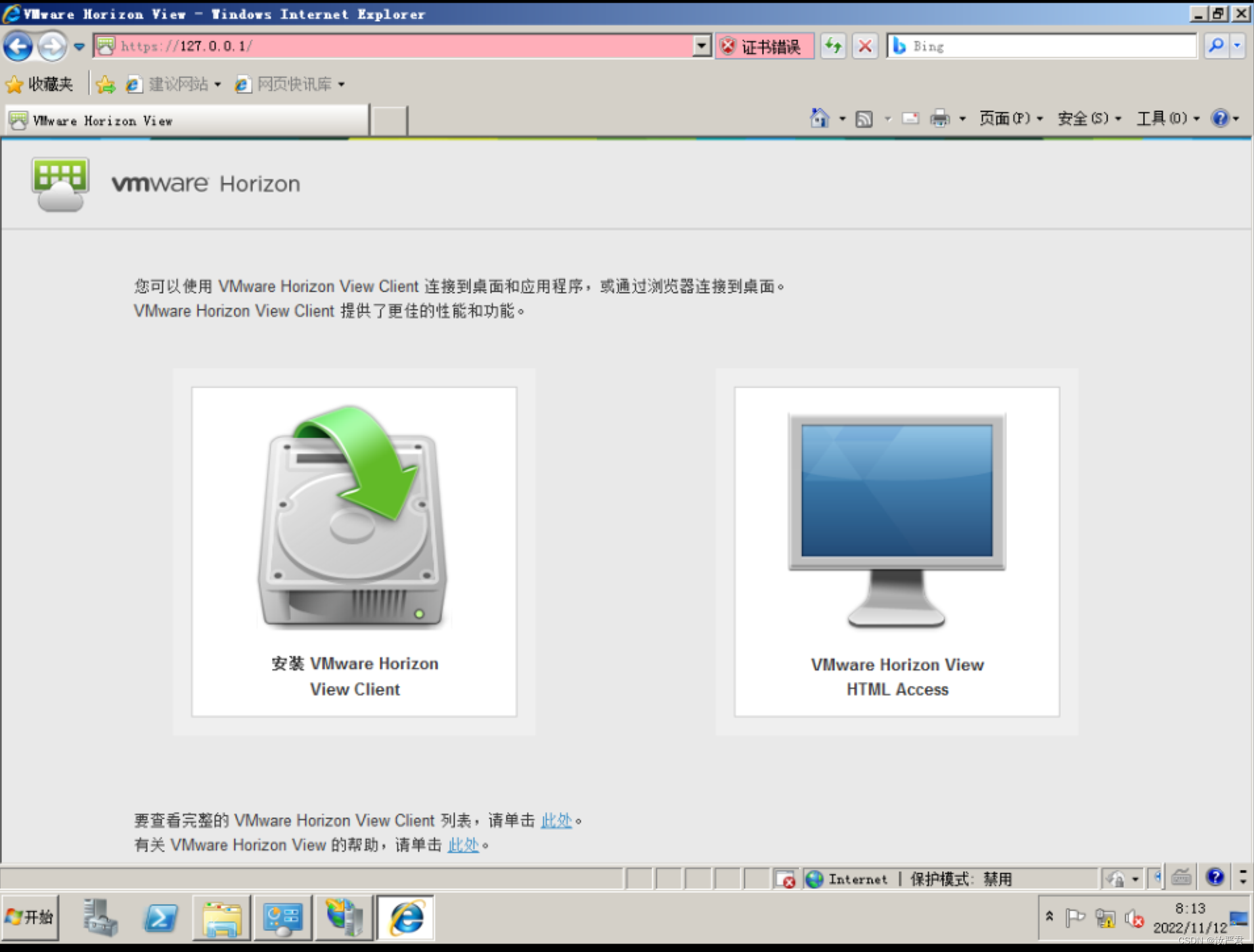Open the Suggested Sites (建议网站) link

click(x=174, y=84)
